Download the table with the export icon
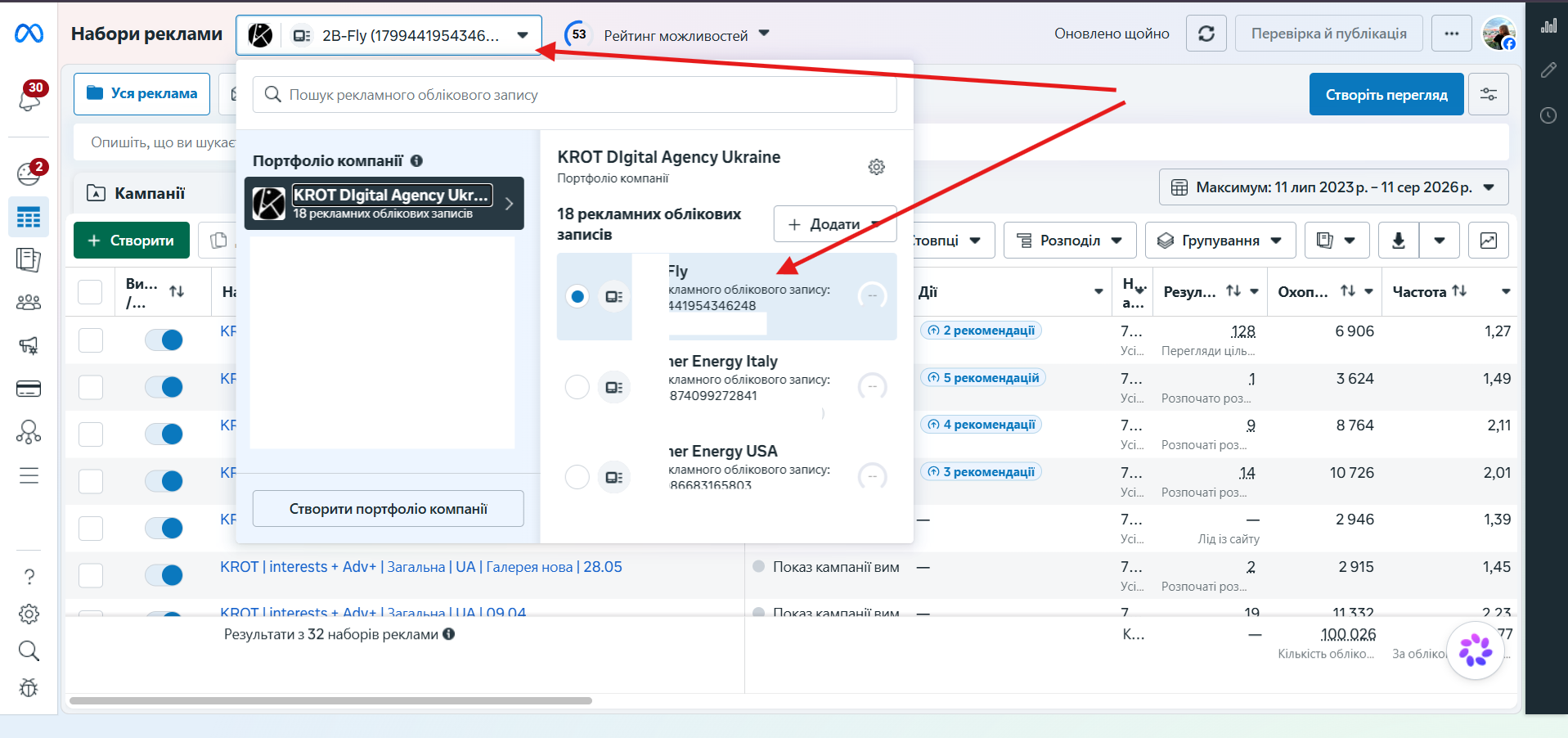The width and height of the screenshot is (1568, 738). point(1399,241)
